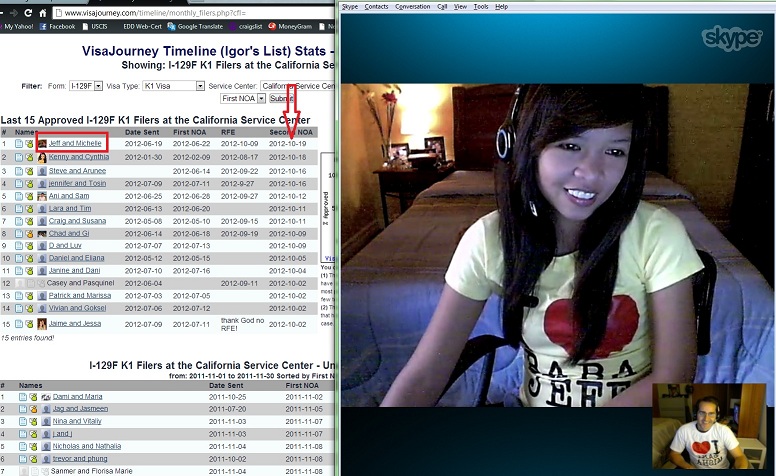
Task: Click the Second NOA date 2012-10-19
Action: [x=288, y=143]
